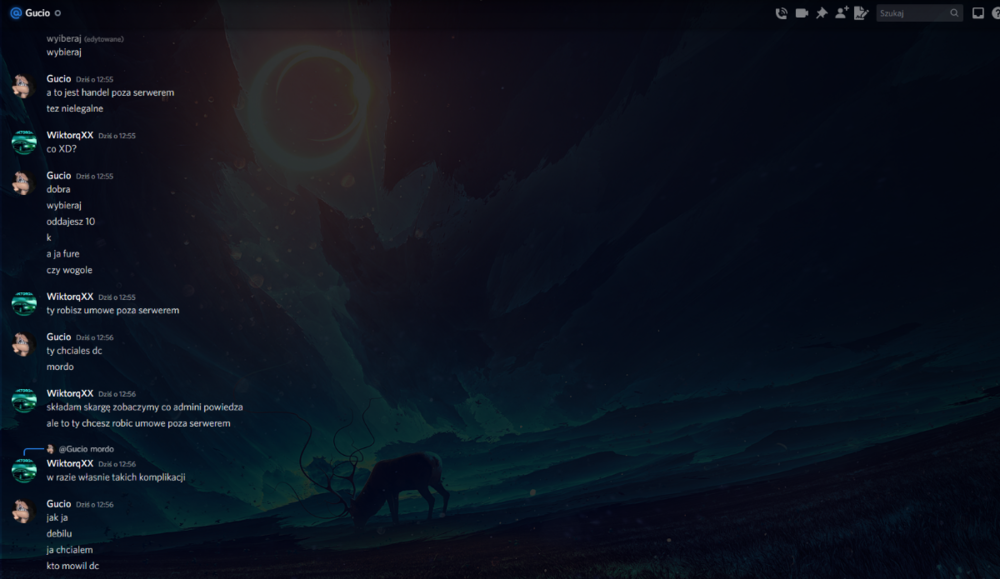Viewport: 1000px width, 579px height.
Task: Click the @ icon beside the Gucio title
Action: click(16, 13)
